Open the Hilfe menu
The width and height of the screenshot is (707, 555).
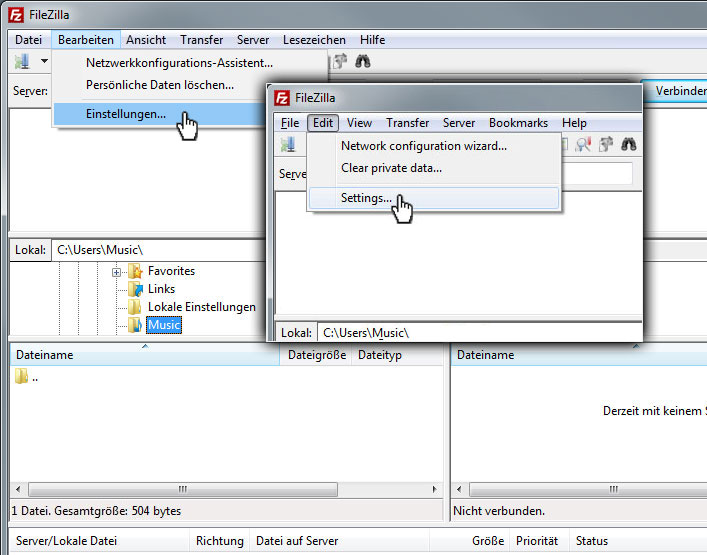[x=372, y=40]
